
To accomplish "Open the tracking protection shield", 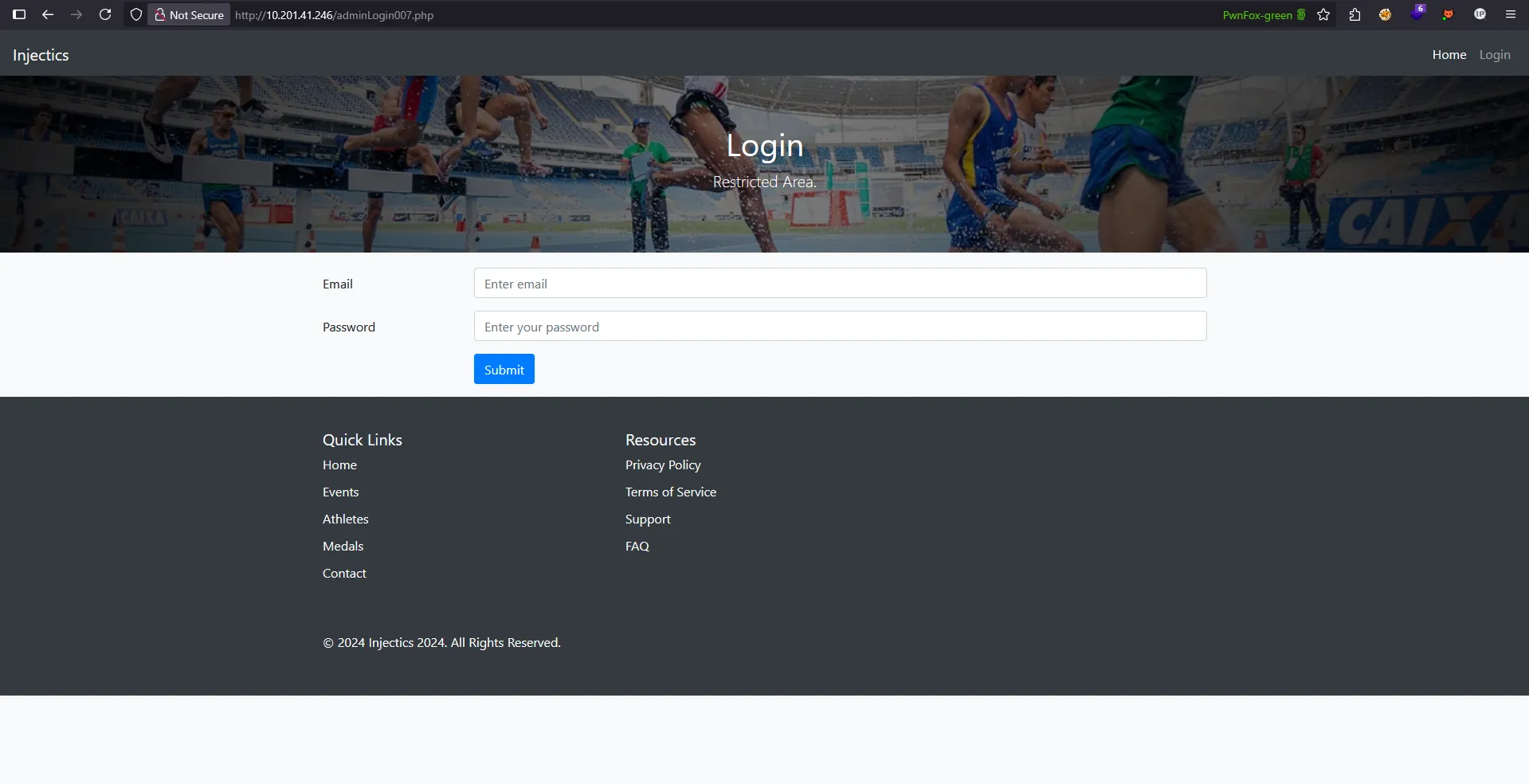I will 135,14.
